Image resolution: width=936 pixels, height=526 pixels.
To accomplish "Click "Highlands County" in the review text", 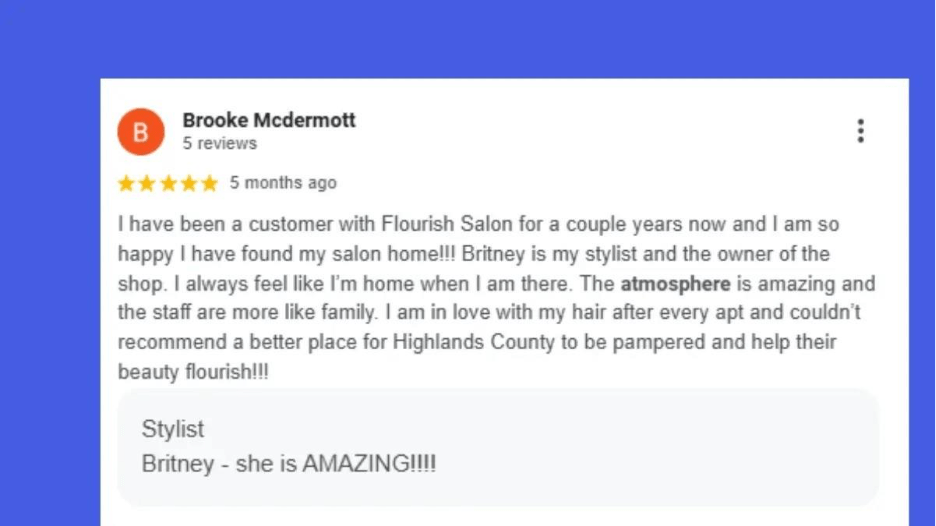I will click(461, 343).
